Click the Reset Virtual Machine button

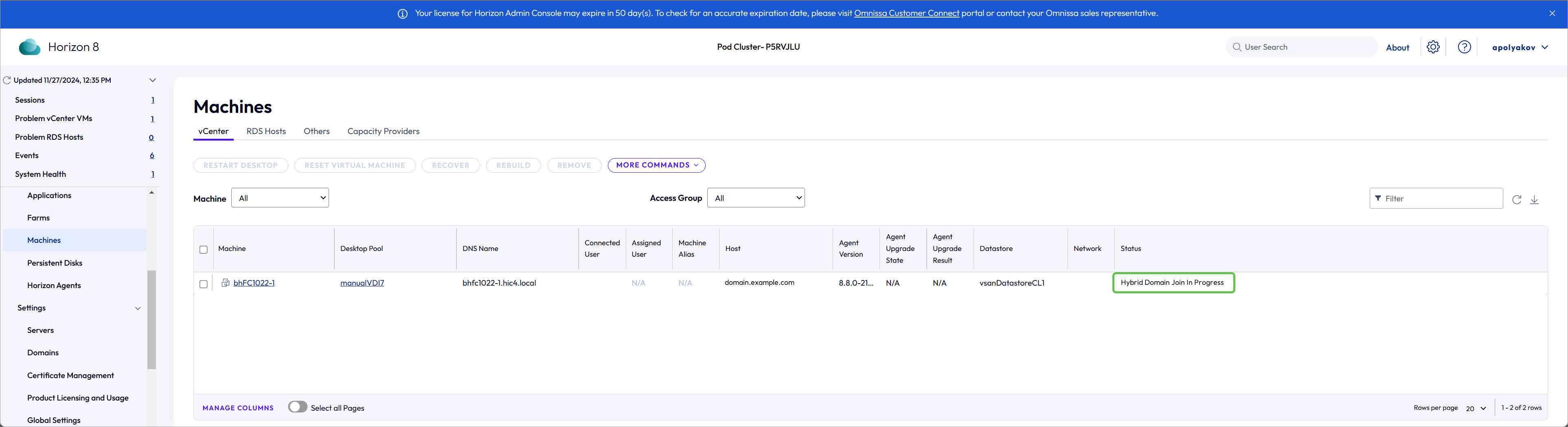(x=355, y=165)
